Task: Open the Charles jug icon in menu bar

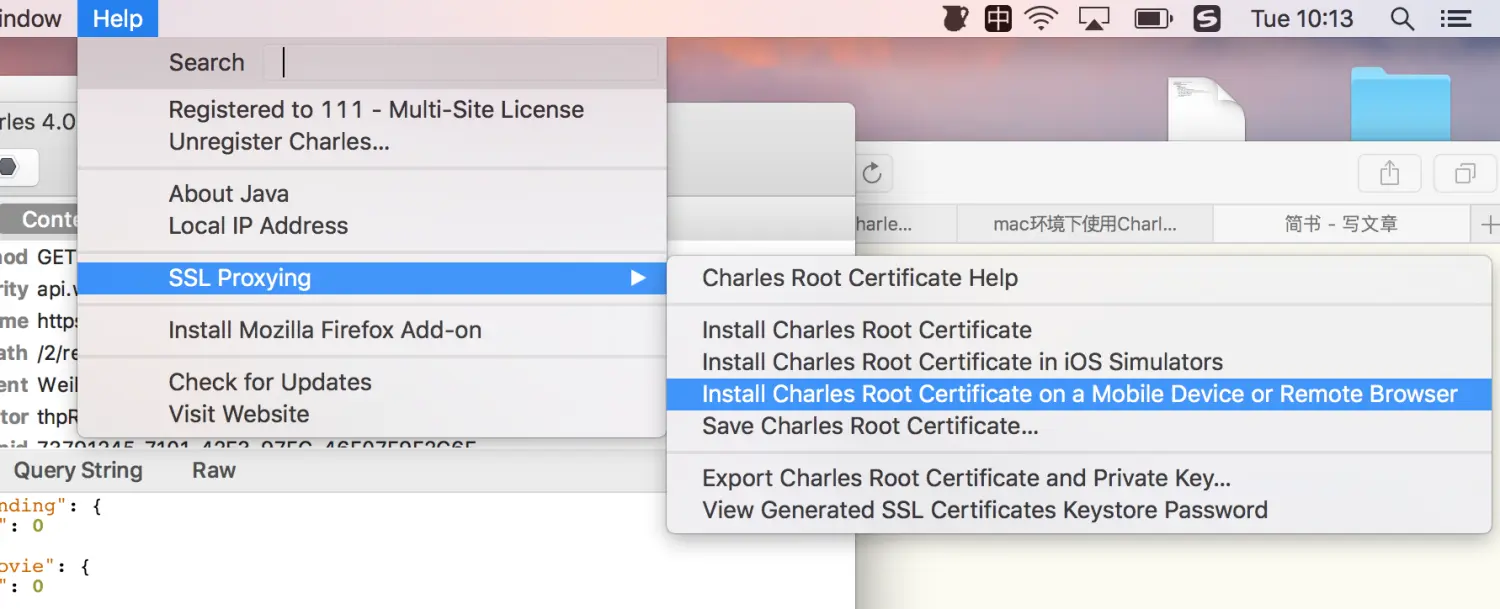Action: [955, 18]
